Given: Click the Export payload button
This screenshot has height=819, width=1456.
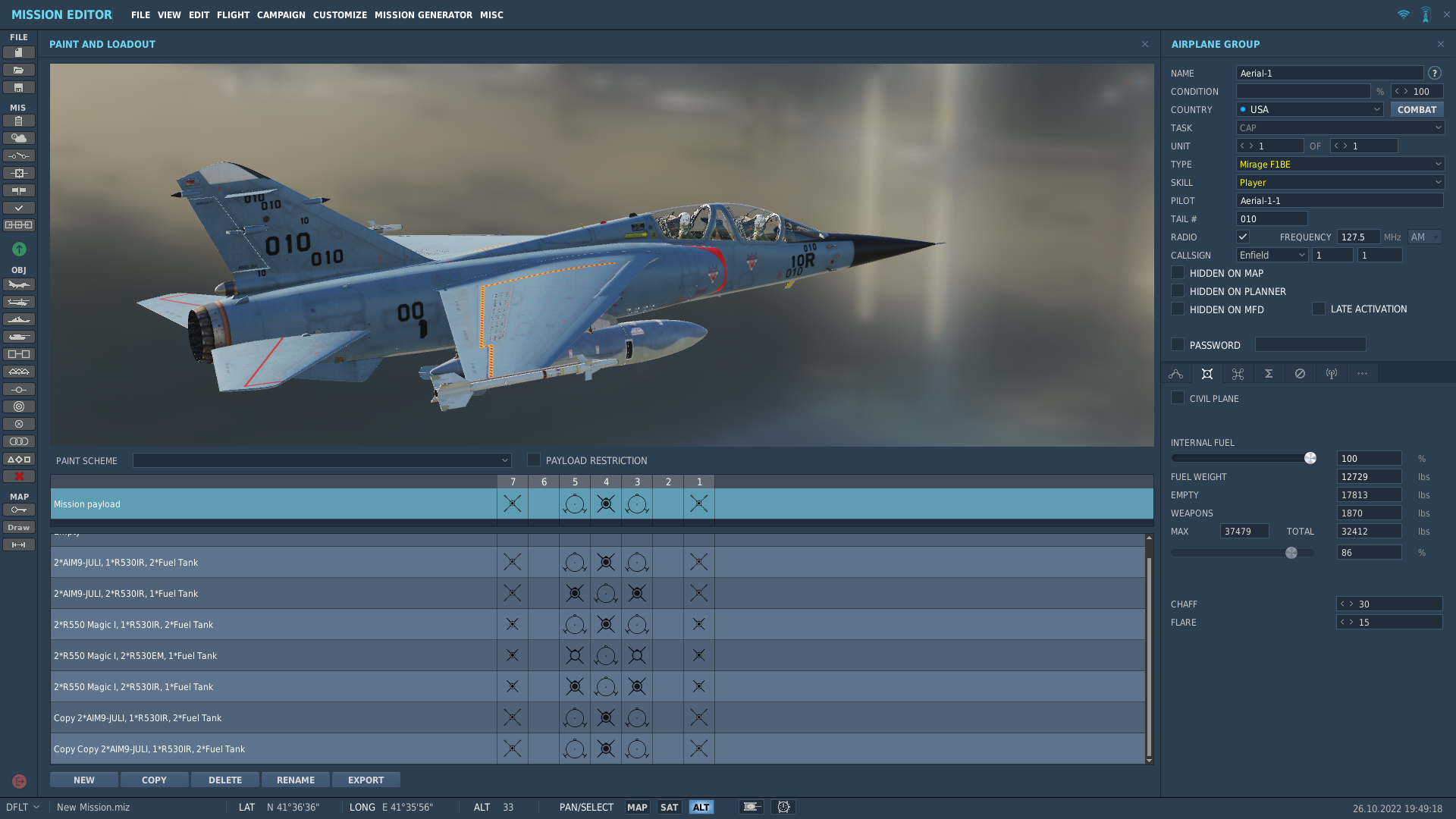Looking at the screenshot, I should pos(366,780).
